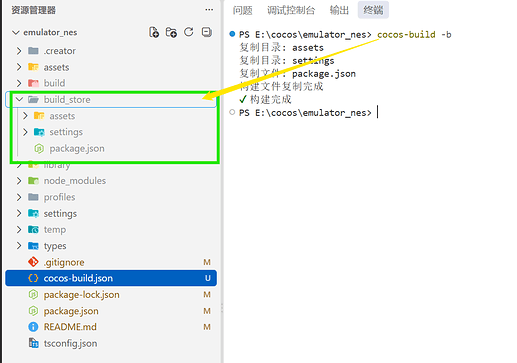Click the assets folder icon under build_store
The height and width of the screenshot is (363, 517).
[39, 116]
